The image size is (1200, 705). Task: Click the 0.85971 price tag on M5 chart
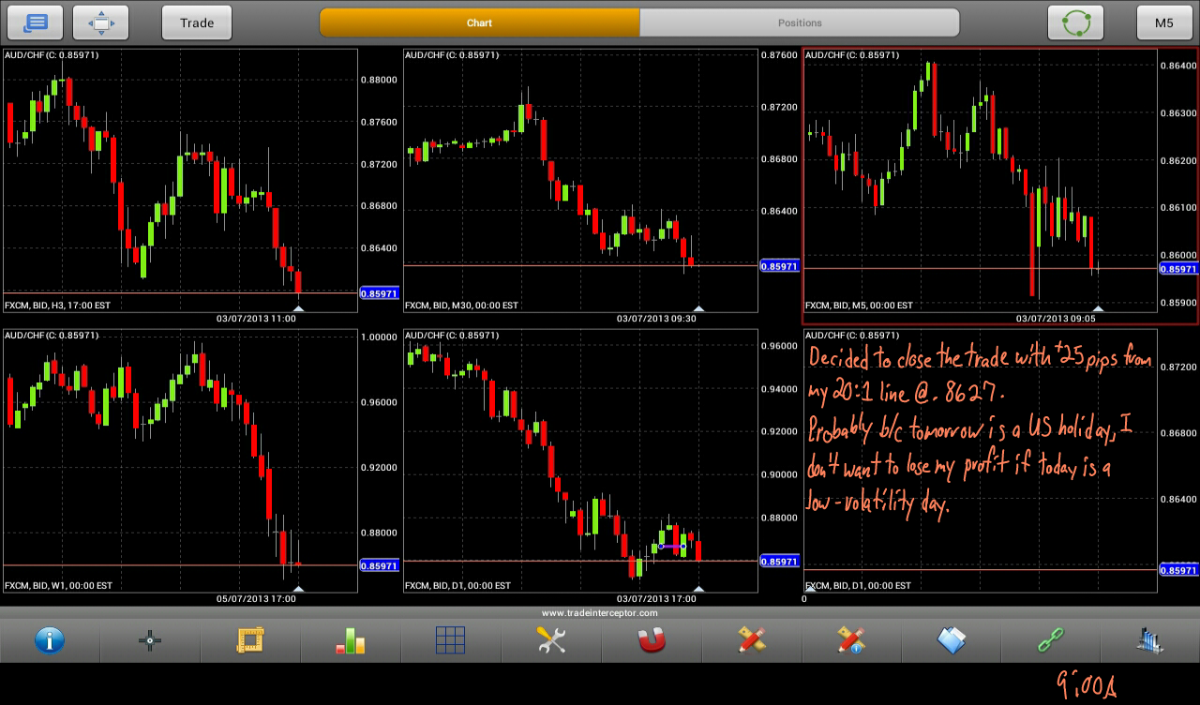(1178, 269)
